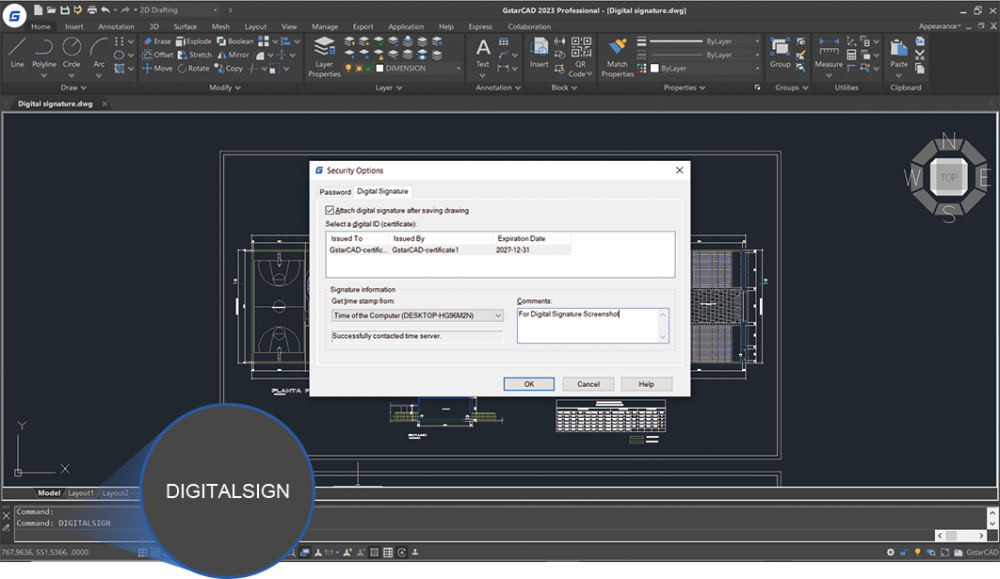This screenshot has height=579, width=1000.
Task: Toggle Attach digital signature after saving checkbox
Action: click(330, 210)
